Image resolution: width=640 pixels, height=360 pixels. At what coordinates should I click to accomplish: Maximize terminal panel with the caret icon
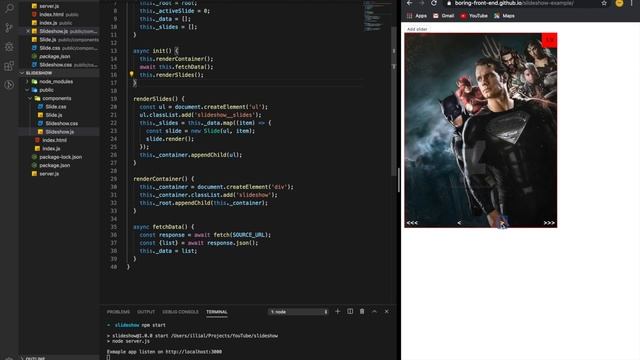click(374, 311)
